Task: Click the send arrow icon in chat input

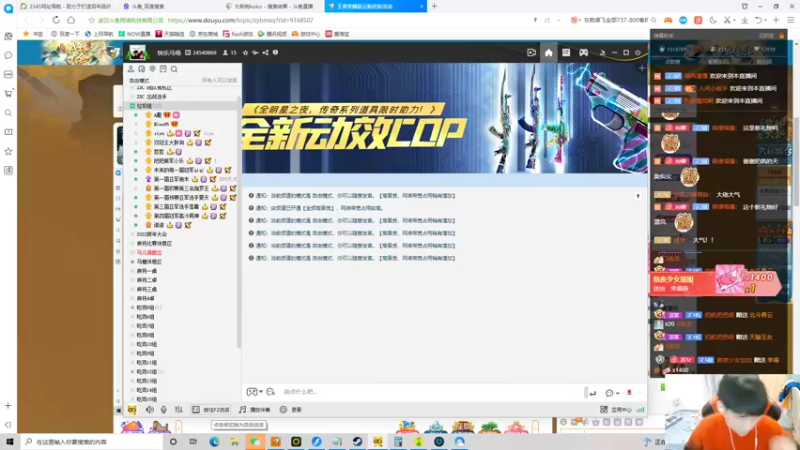Action: (x=592, y=393)
